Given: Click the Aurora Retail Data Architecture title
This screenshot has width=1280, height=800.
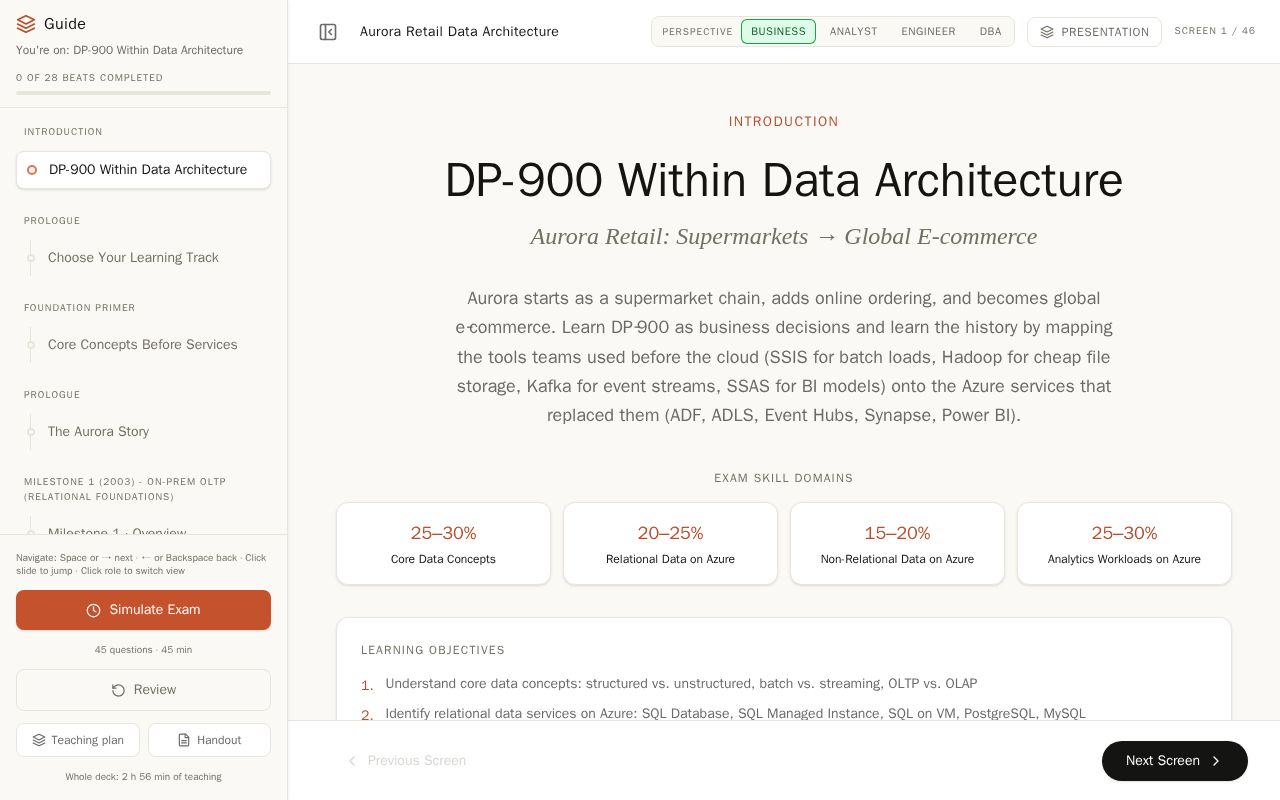Looking at the screenshot, I should click(x=459, y=32).
